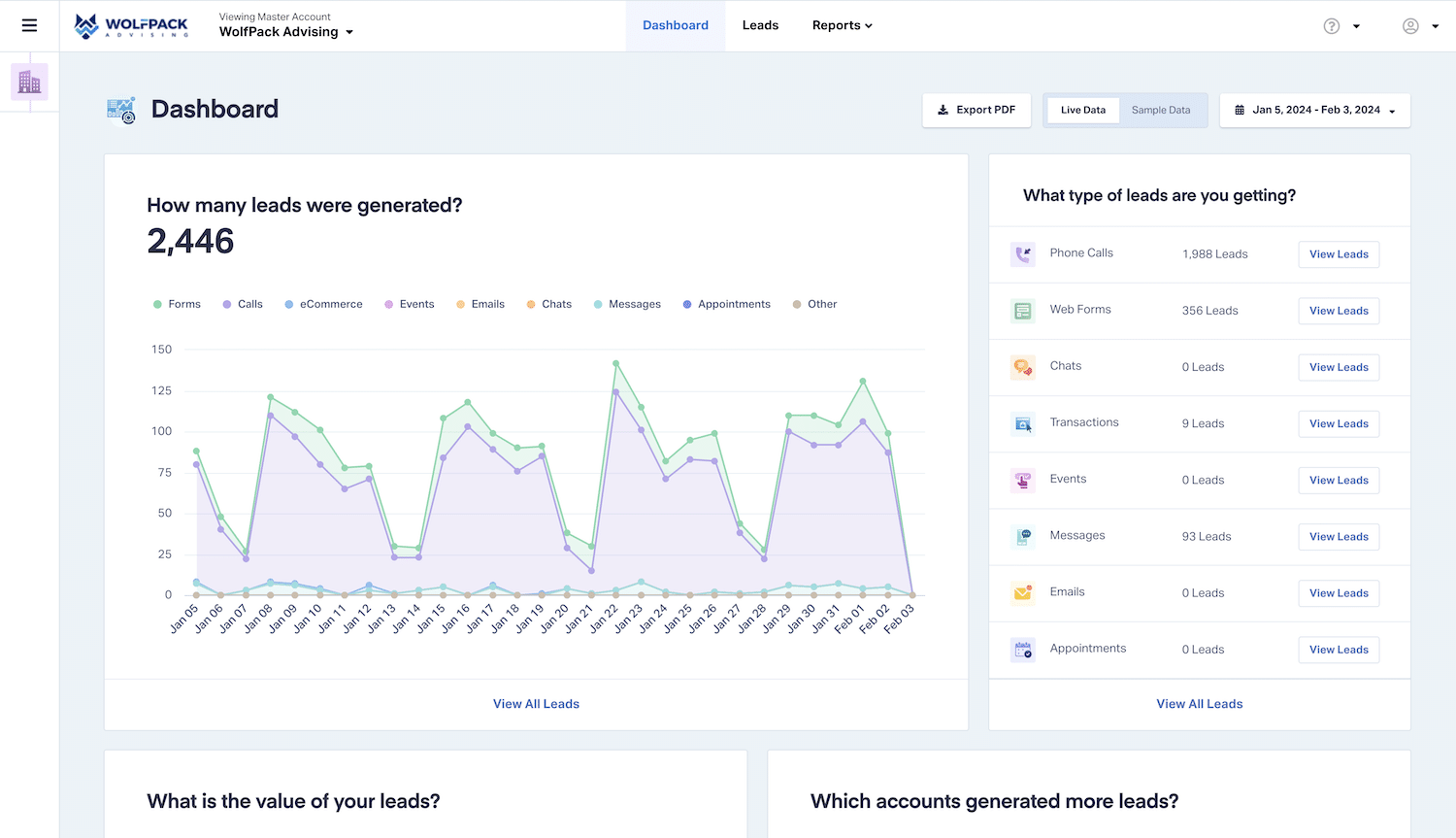Toggle the Other series in the chart legend

(815, 304)
